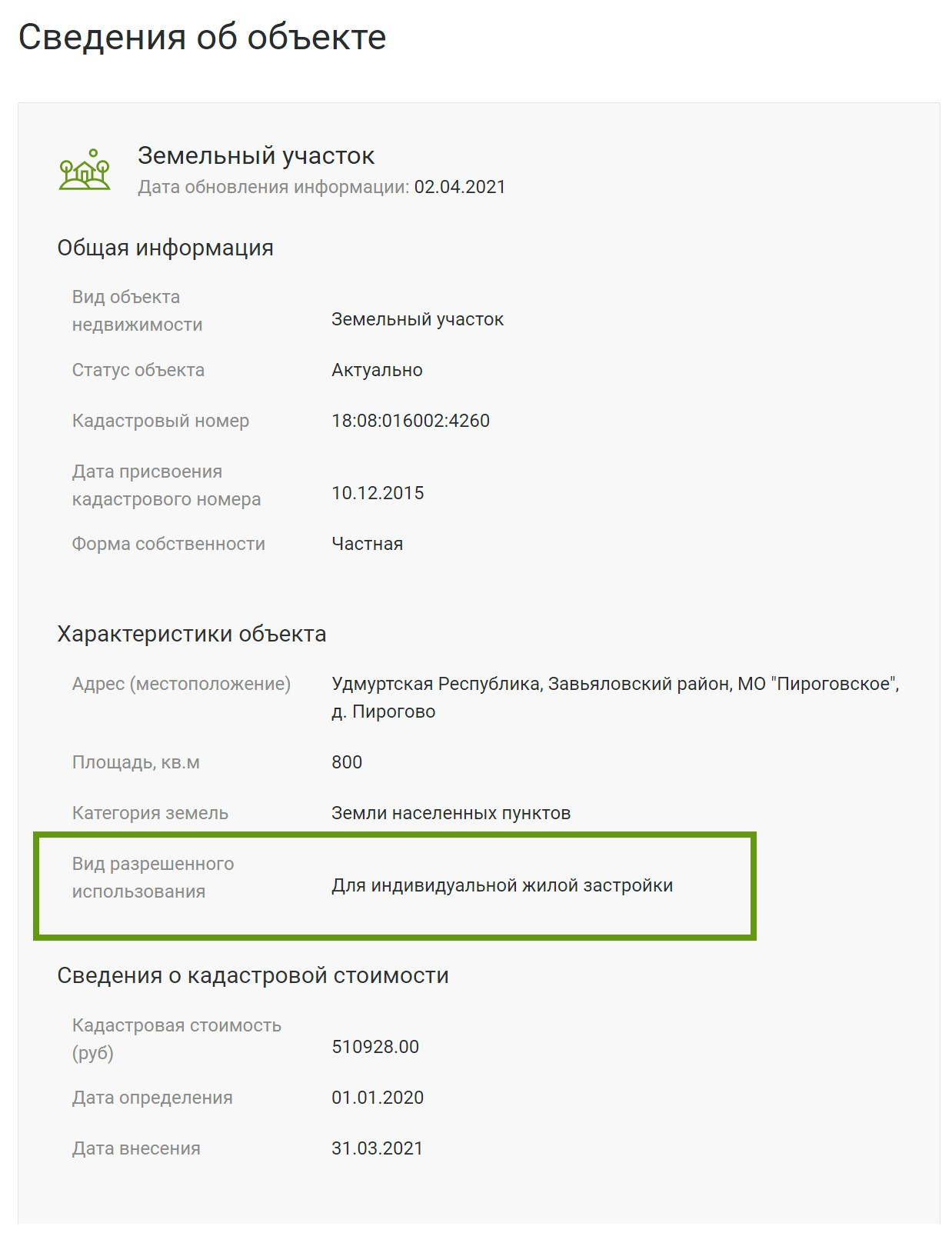Click the cadastral value 510928.00
Viewport: 952px width, 1233px height.
[x=375, y=1047]
